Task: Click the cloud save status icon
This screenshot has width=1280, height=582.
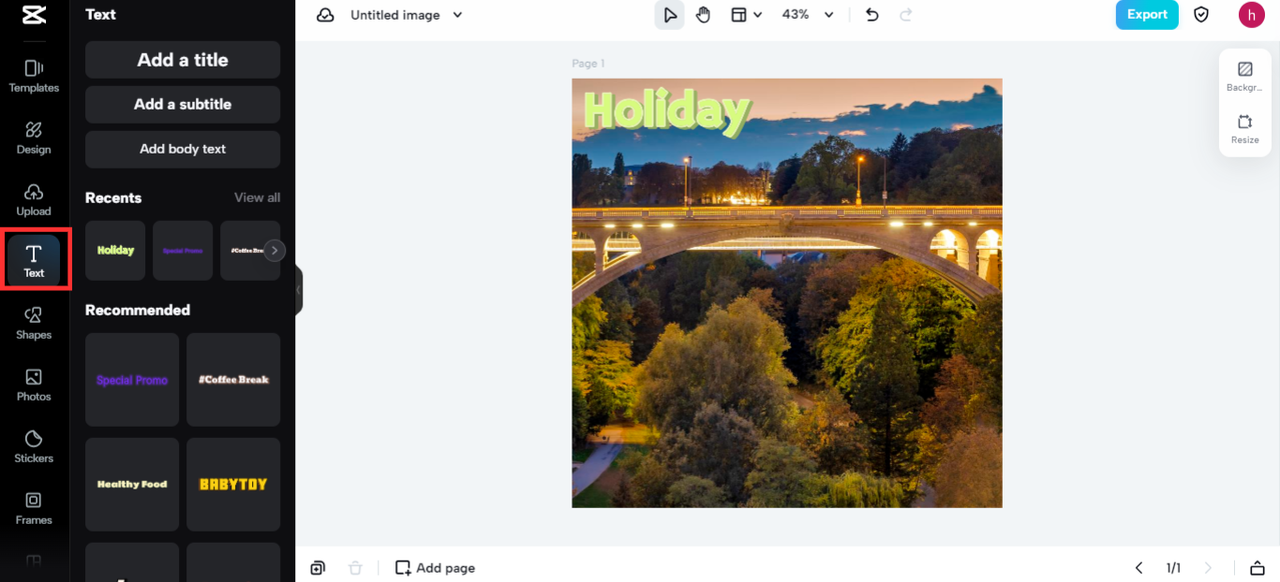Action: pos(325,15)
